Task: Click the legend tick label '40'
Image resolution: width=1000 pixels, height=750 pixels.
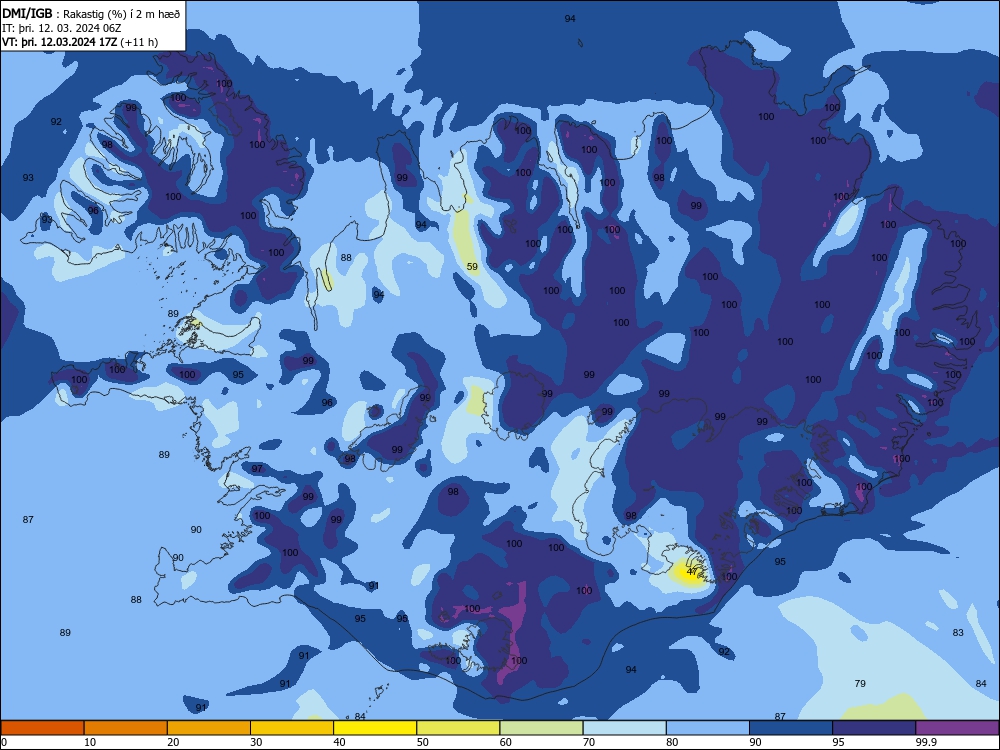Action: 340,742
